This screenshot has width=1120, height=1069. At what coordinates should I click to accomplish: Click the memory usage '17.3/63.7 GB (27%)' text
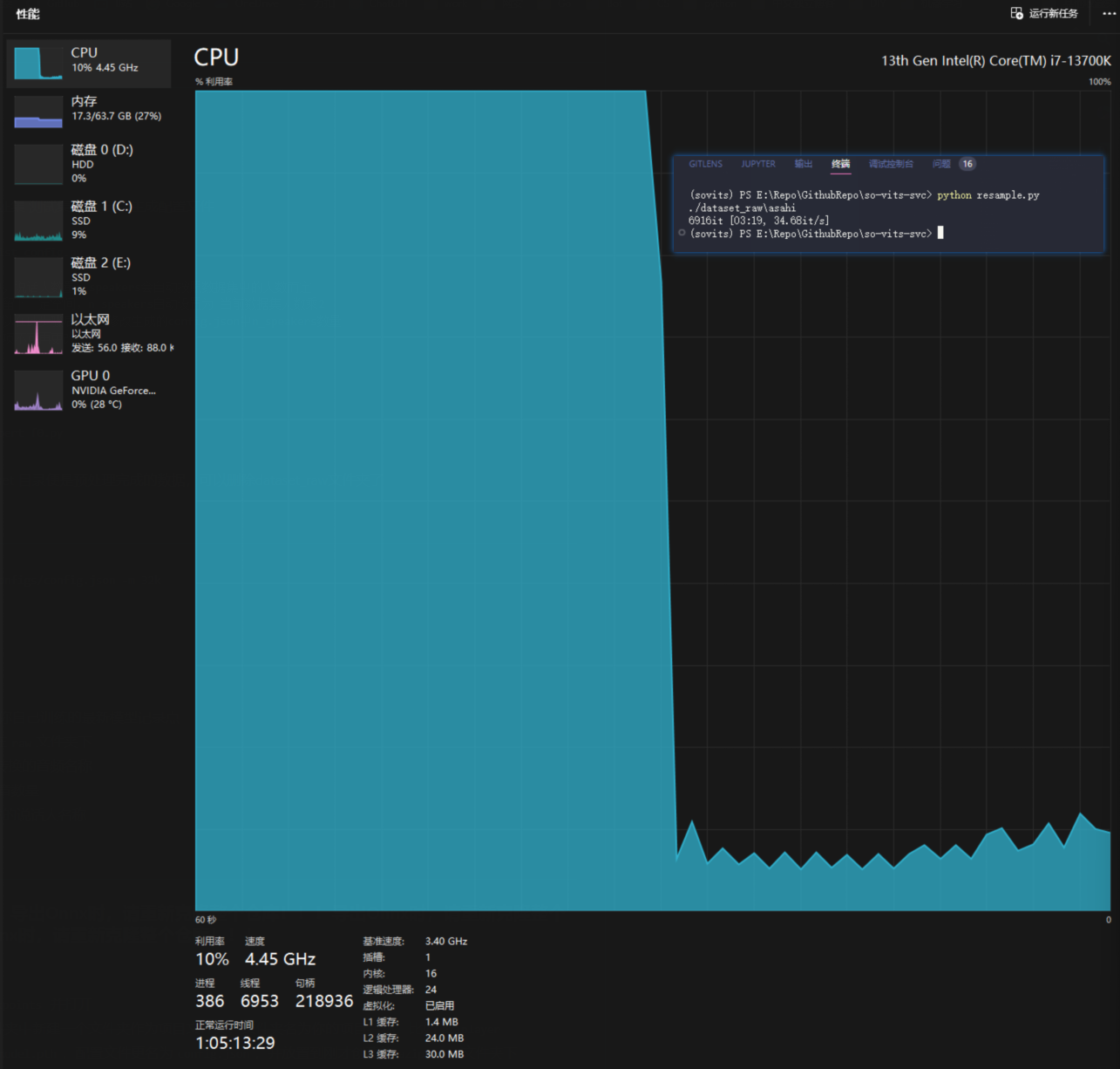(117, 116)
